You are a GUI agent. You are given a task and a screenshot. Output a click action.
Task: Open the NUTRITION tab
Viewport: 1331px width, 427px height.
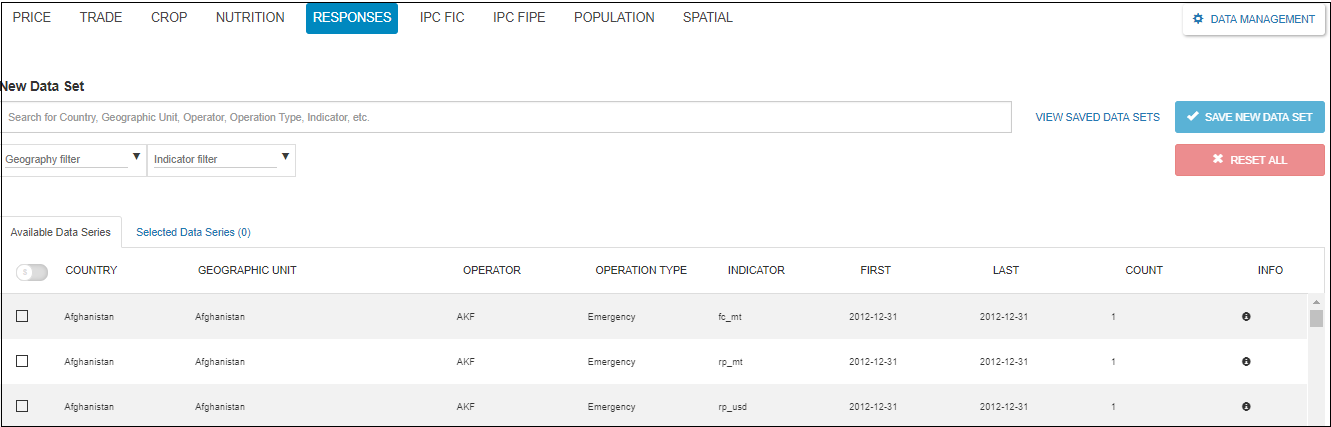(250, 18)
